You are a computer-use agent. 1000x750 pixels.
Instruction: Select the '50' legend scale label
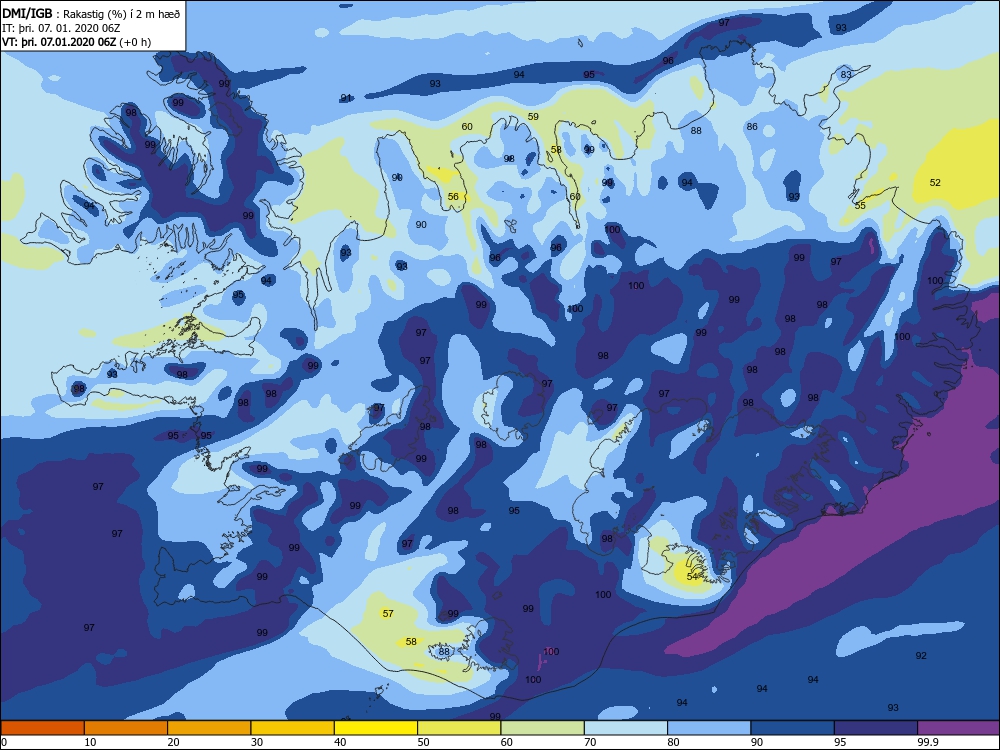click(423, 742)
